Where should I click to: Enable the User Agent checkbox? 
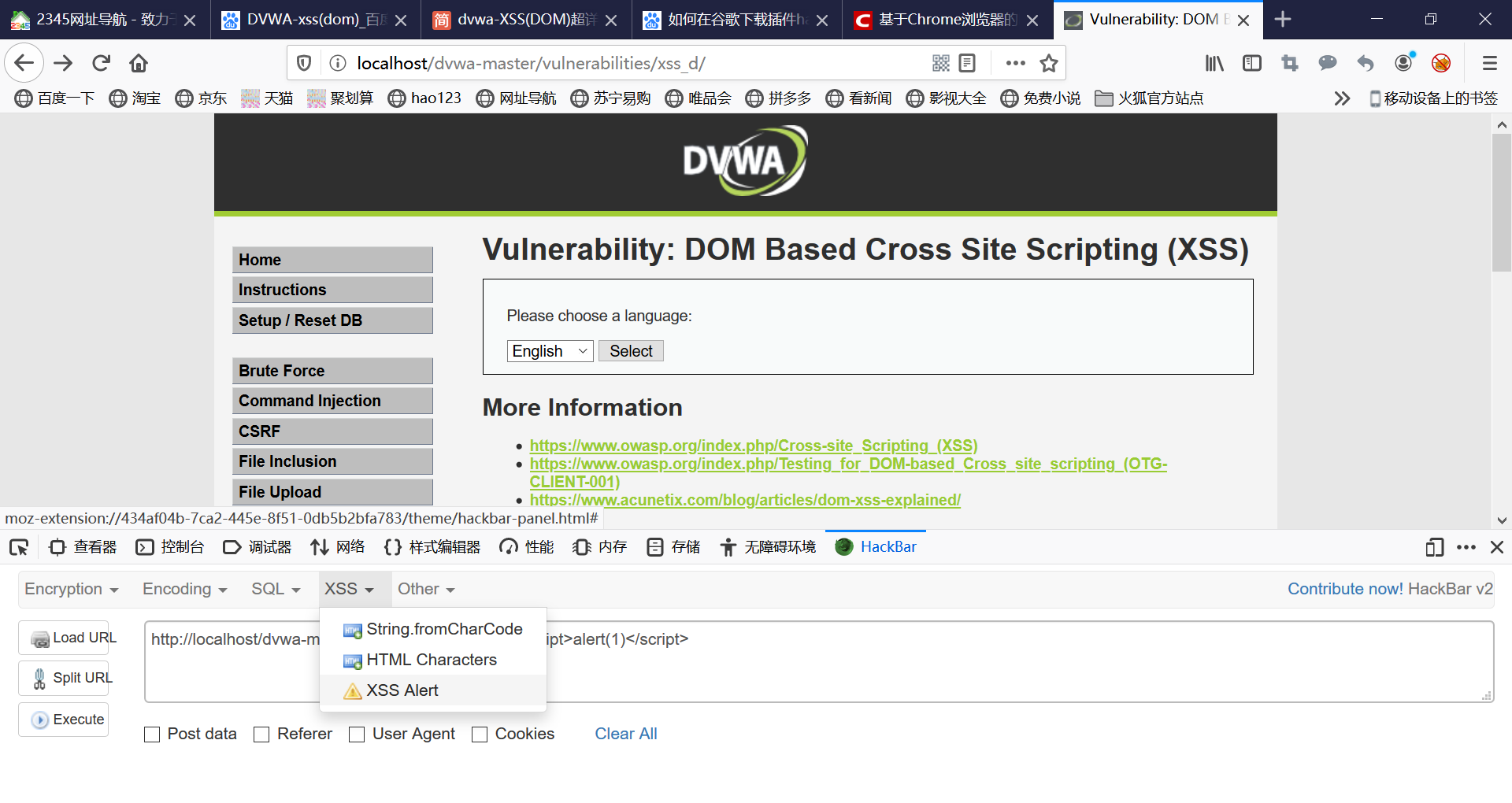click(x=357, y=735)
